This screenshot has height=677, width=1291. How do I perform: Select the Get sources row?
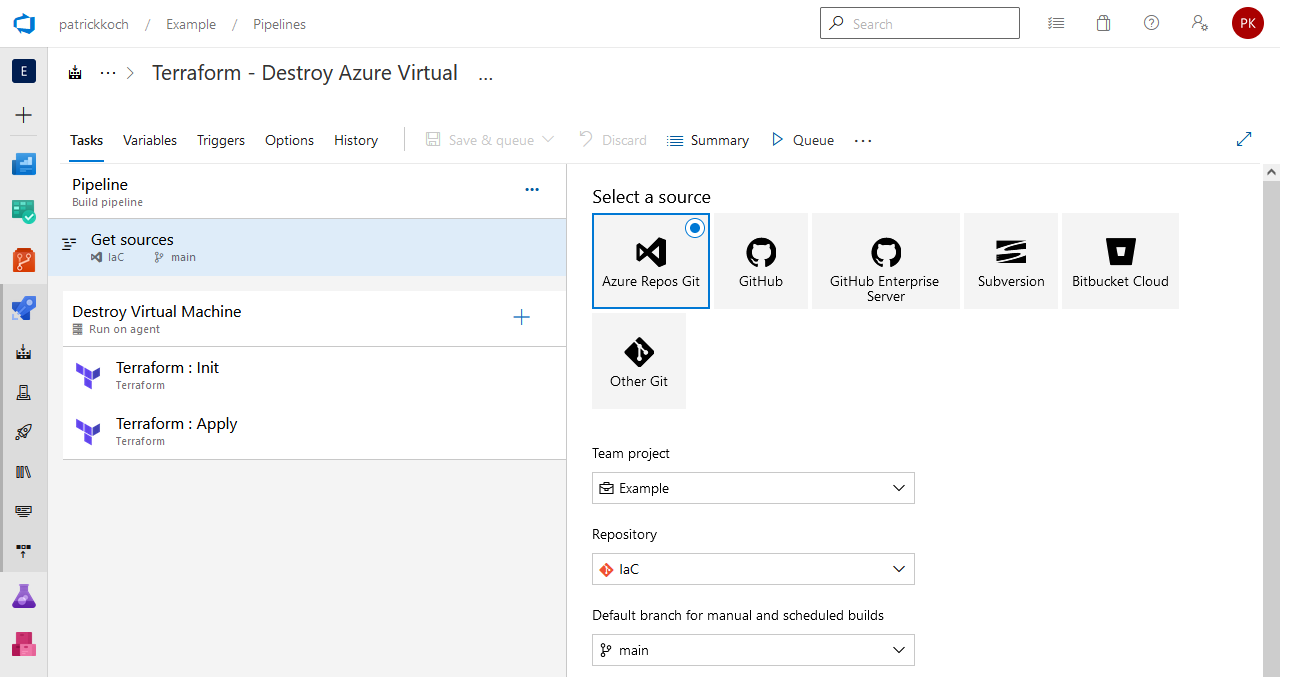point(307,248)
